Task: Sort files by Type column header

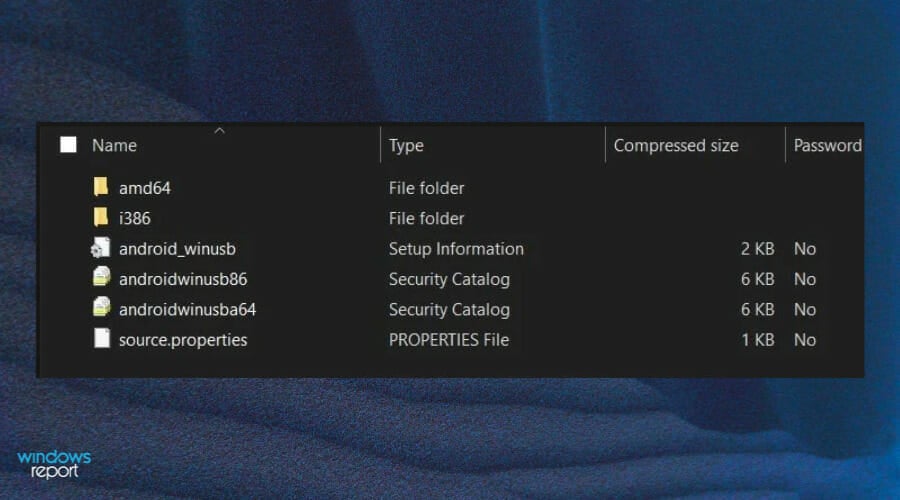Action: (406, 146)
